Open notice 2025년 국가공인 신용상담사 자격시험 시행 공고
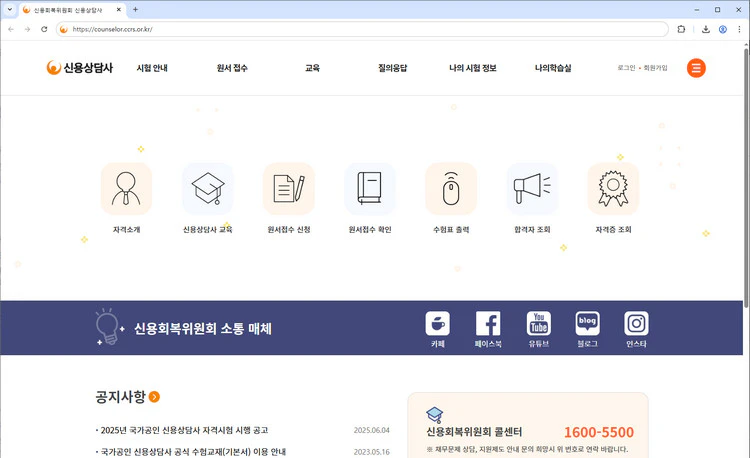 tap(184, 430)
